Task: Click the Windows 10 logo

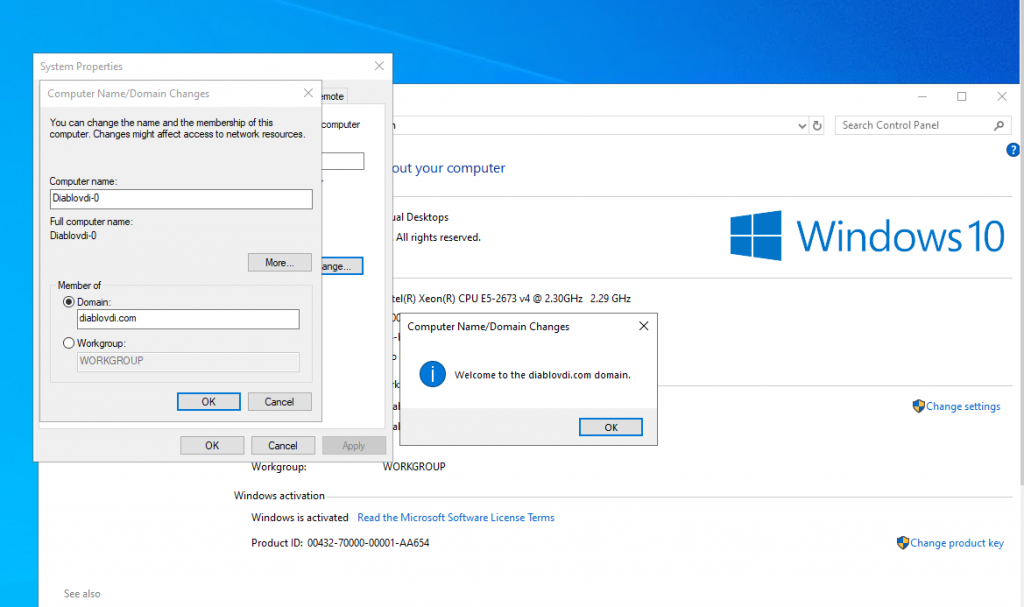Action: click(867, 235)
